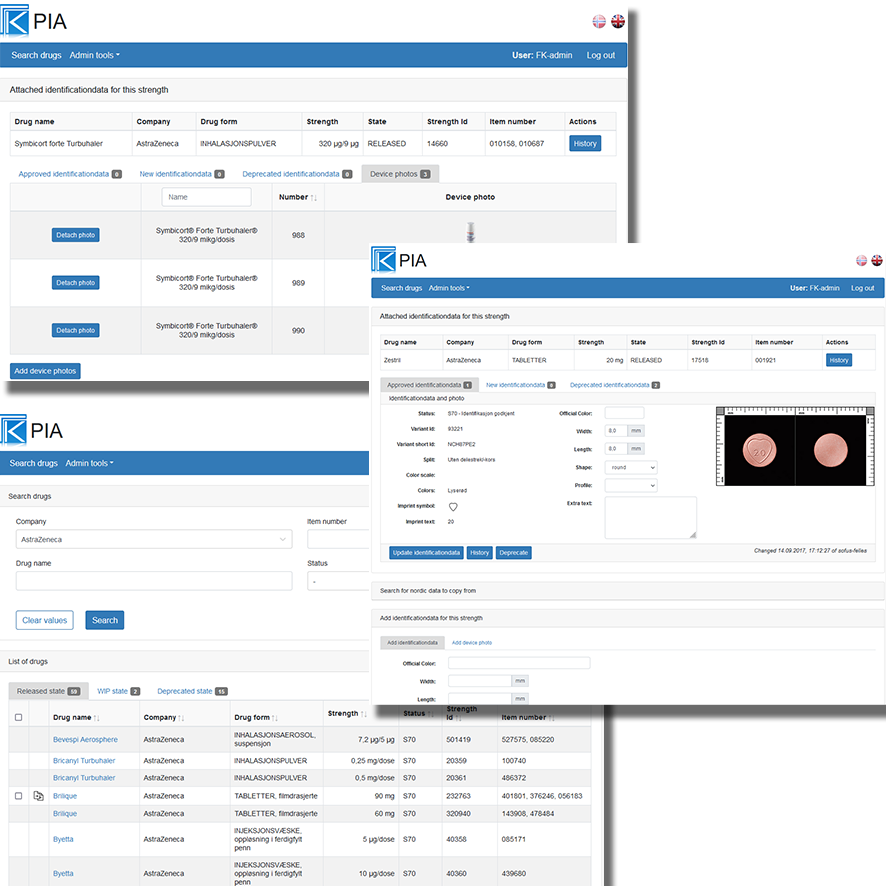Click the copy icon beside the Brilique row
Viewport: 886px width, 886px height.
click(38, 796)
